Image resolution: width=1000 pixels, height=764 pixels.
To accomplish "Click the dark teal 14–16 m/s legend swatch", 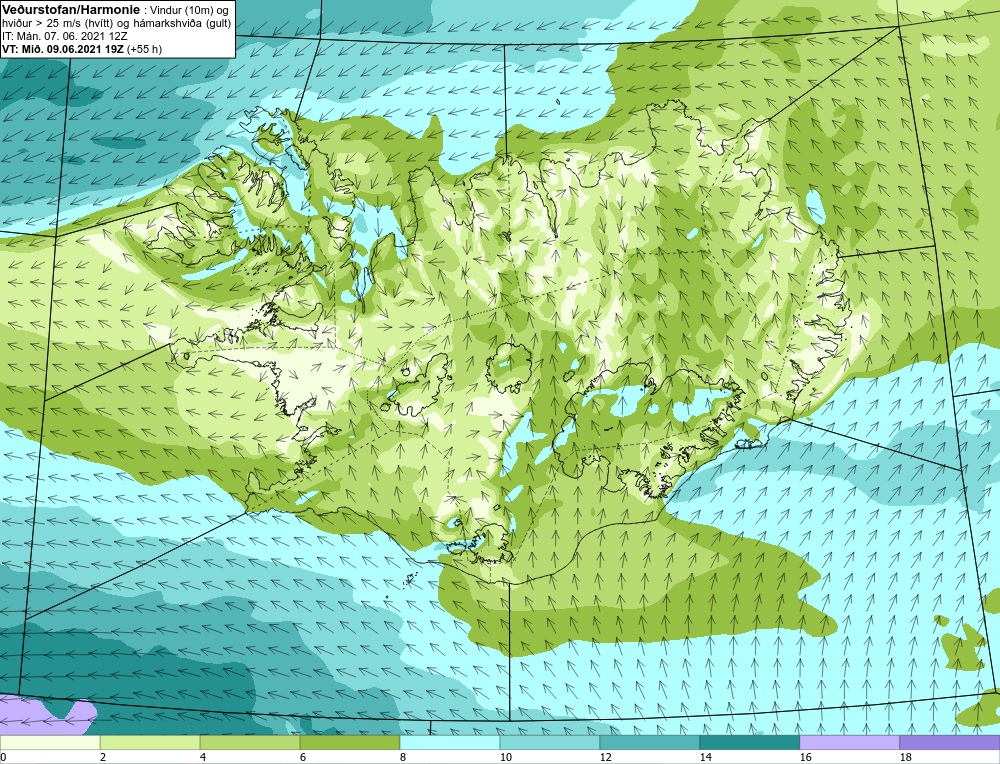I will [x=749, y=742].
